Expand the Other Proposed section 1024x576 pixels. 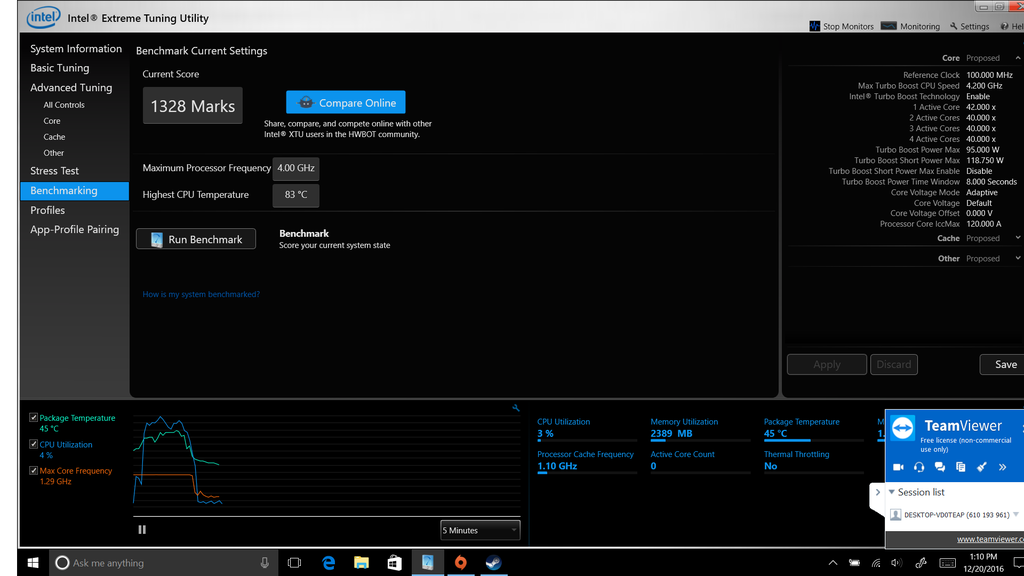point(1017,259)
